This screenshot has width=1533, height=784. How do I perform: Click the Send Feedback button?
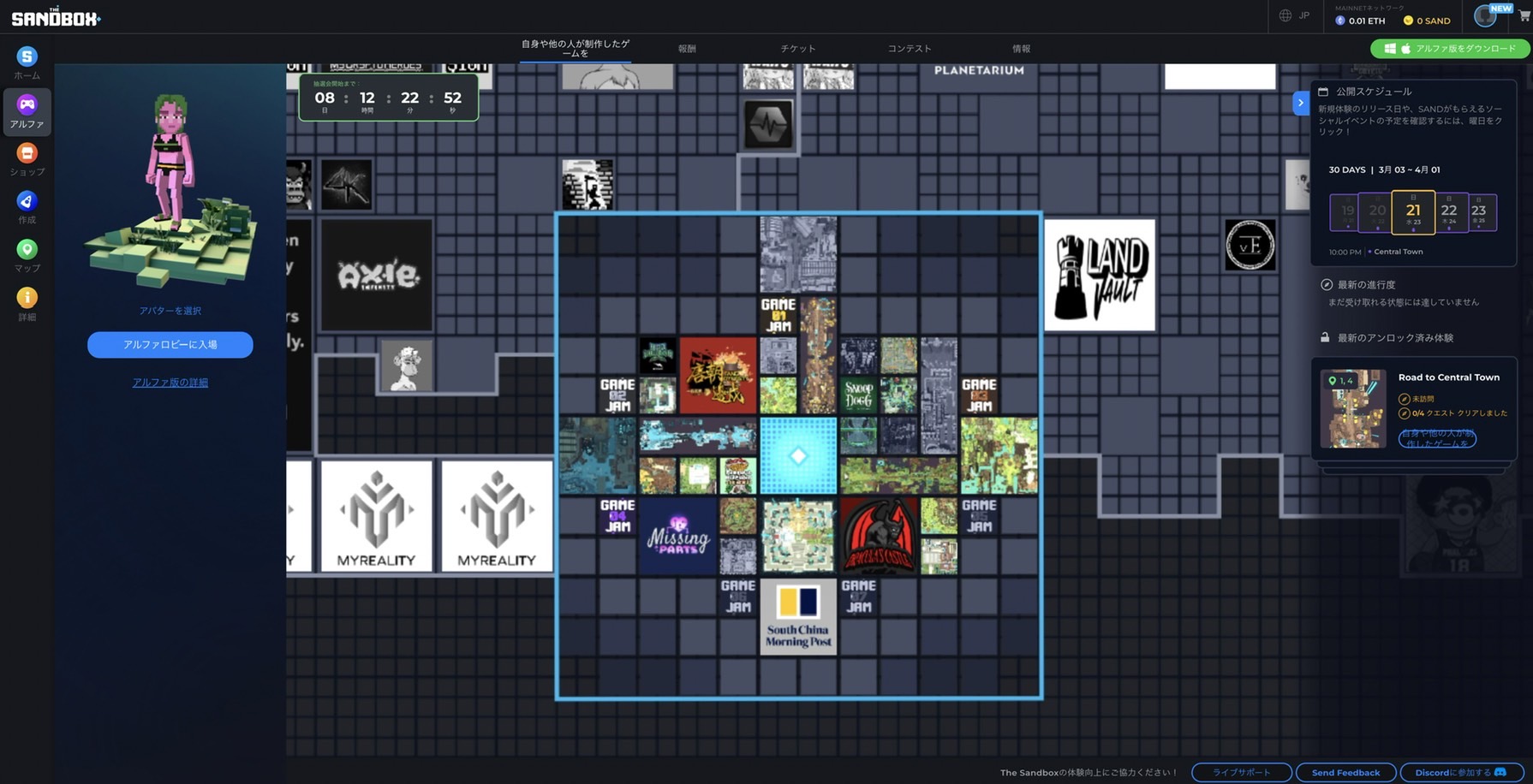pyautogui.click(x=1345, y=772)
